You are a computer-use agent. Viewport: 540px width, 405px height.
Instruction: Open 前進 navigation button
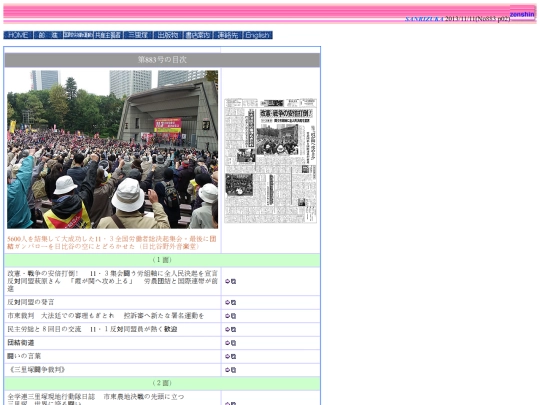coord(48,35)
